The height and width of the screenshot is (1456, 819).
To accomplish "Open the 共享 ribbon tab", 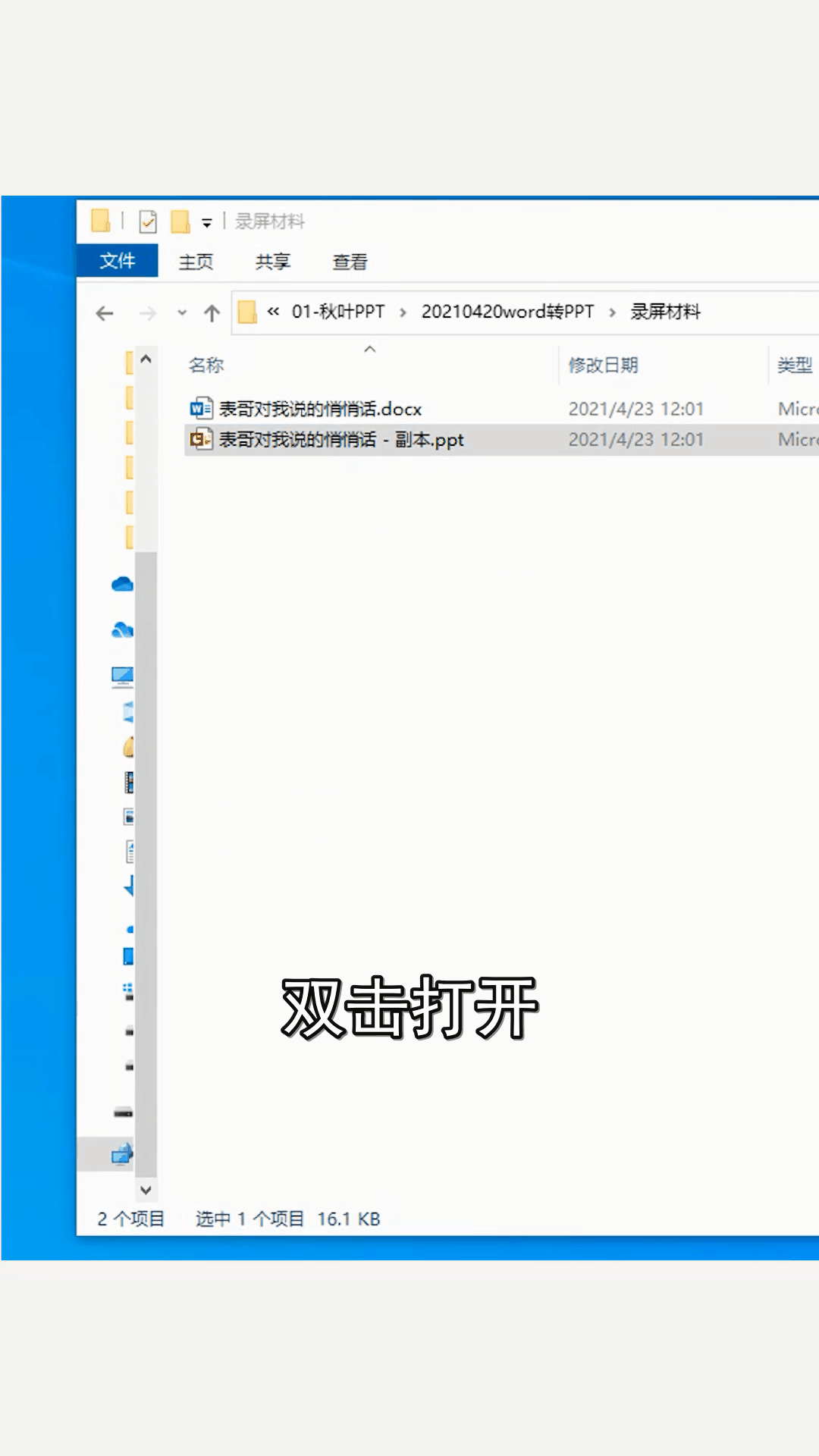I will pos(272,262).
